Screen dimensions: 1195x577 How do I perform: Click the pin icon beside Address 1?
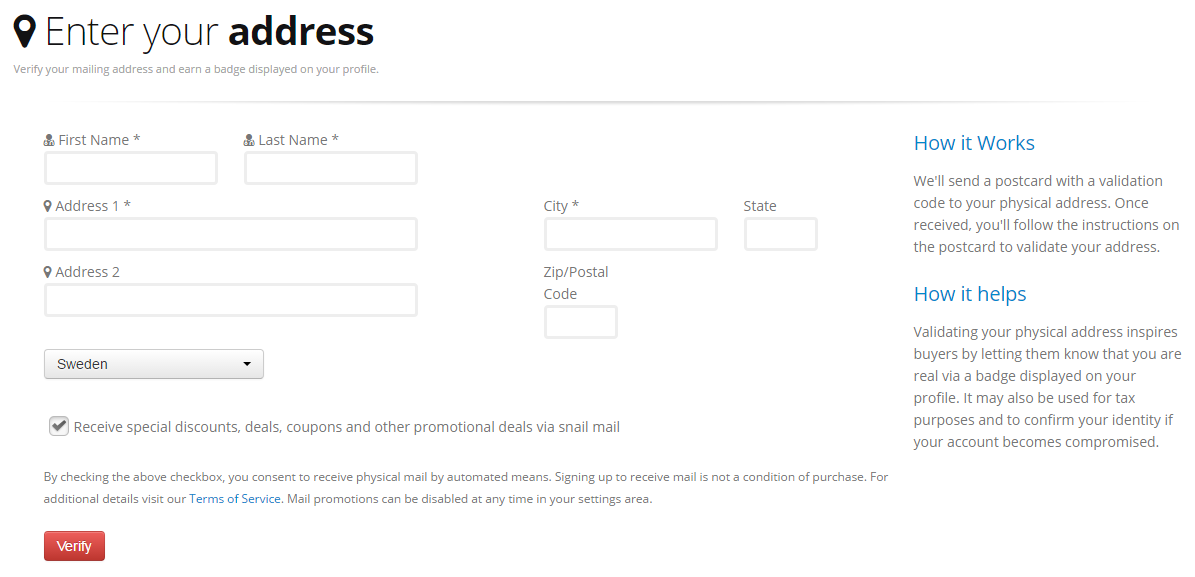pos(48,206)
